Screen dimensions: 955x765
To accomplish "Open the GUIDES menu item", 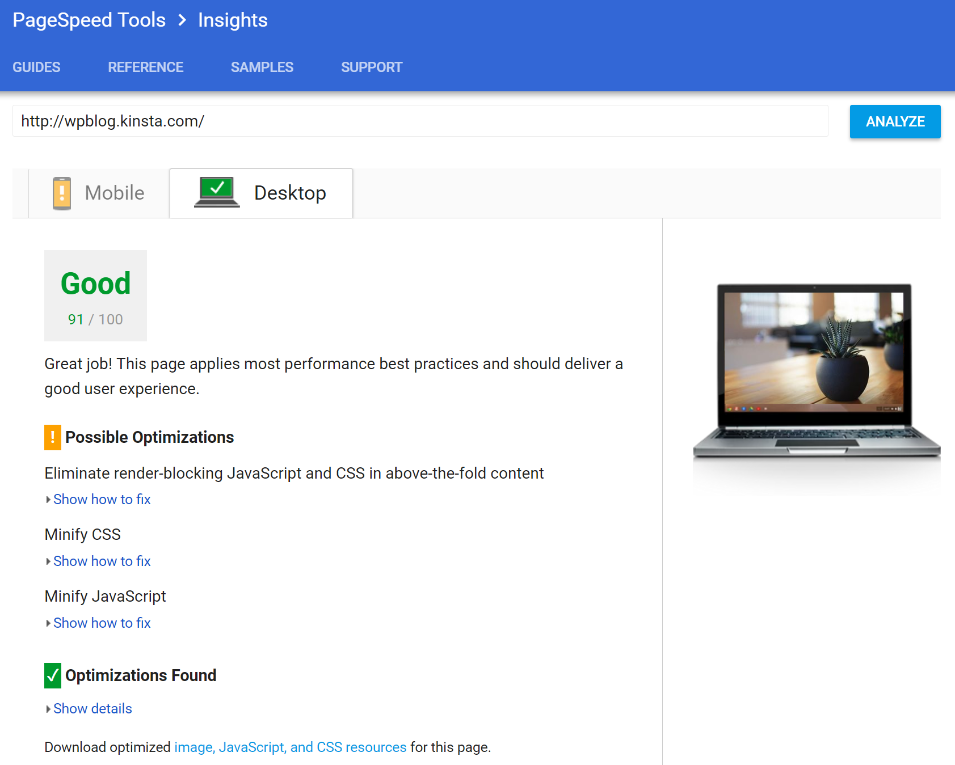I will click(x=37, y=67).
